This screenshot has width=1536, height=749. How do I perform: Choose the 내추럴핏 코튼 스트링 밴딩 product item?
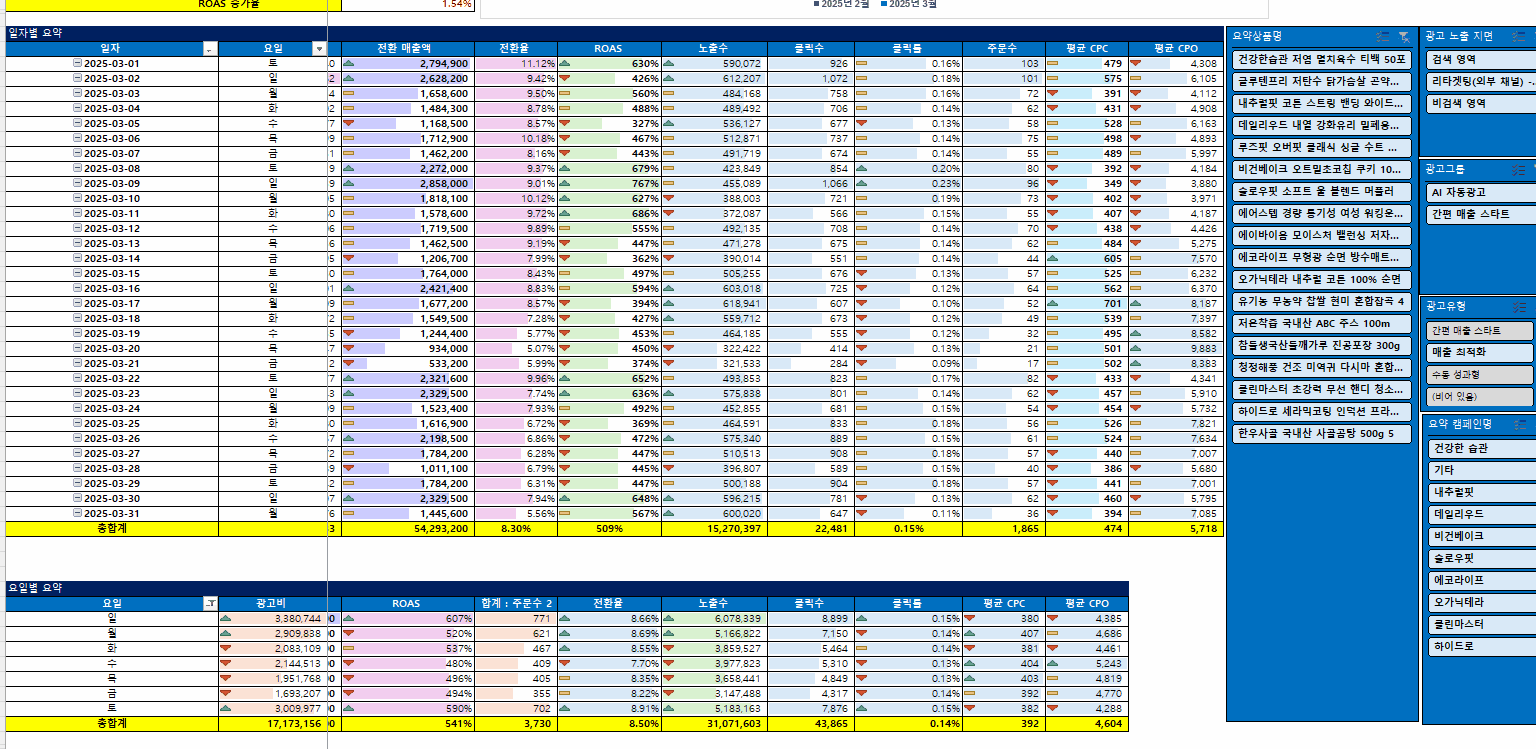[x=1321, y=103]
